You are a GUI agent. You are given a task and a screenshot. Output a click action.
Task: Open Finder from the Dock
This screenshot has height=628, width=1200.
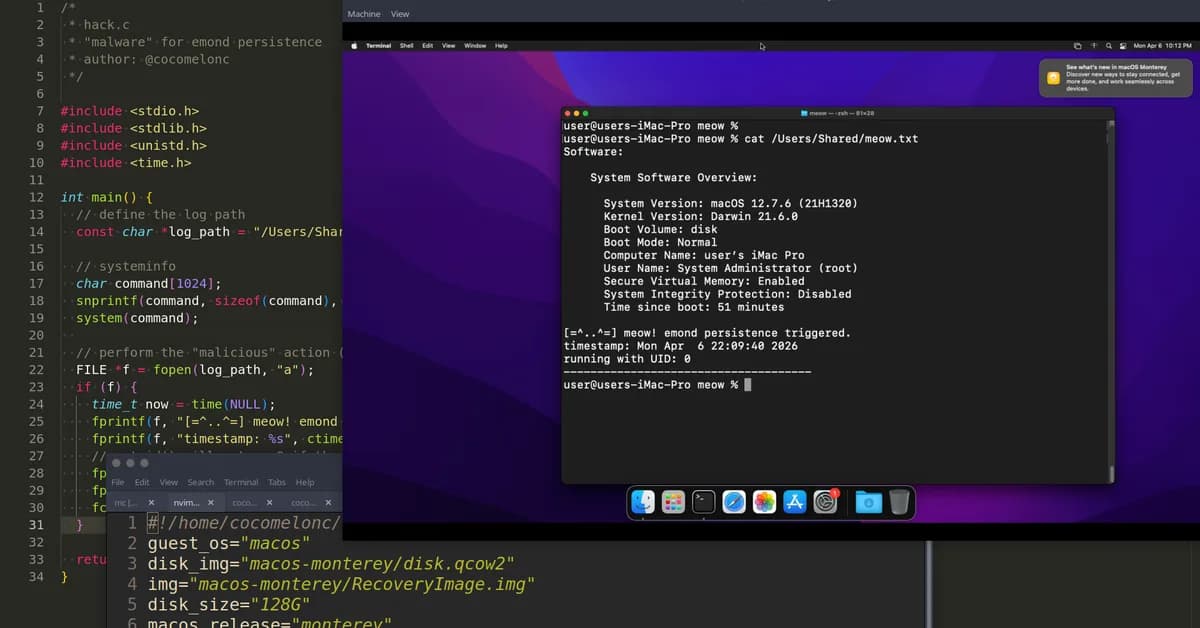point(643,501)
